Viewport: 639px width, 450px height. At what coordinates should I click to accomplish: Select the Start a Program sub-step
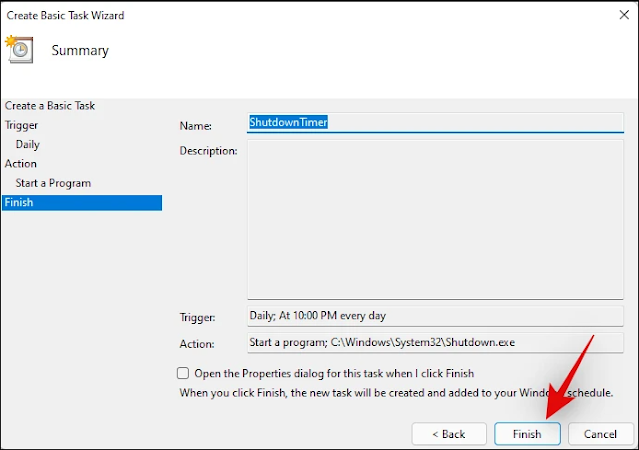pyautogui.click(x=53, y=183)
